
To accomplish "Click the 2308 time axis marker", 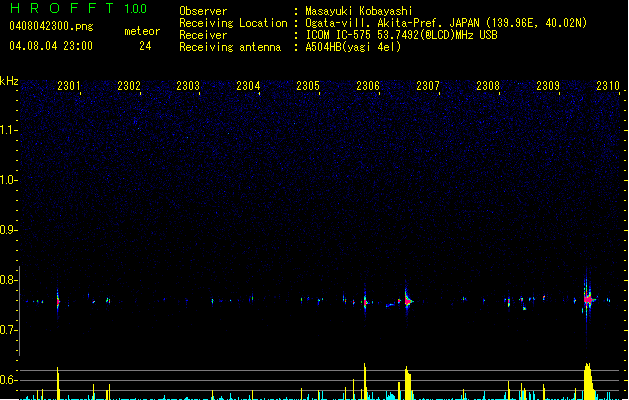I will click(x=488, y=86).
